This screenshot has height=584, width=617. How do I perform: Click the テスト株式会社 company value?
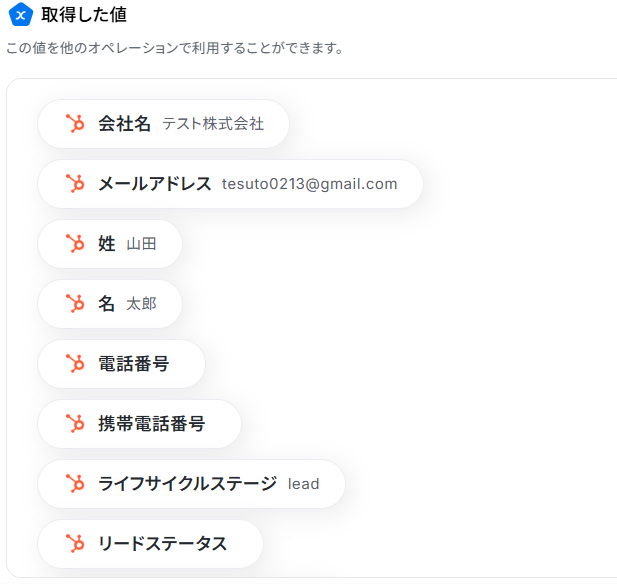213,124
